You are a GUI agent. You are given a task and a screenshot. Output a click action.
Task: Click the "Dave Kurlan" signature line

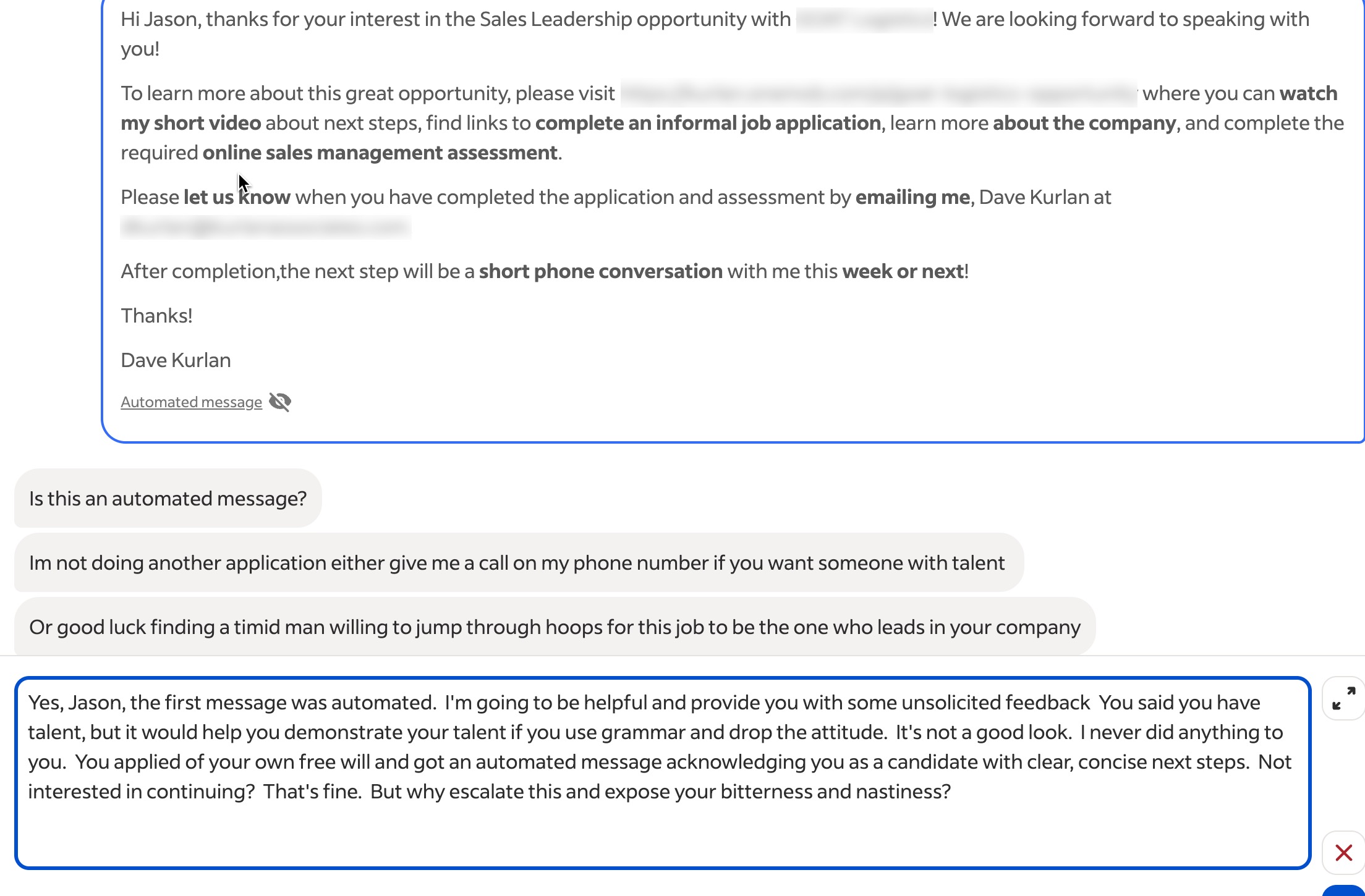[x=176, y=360]
